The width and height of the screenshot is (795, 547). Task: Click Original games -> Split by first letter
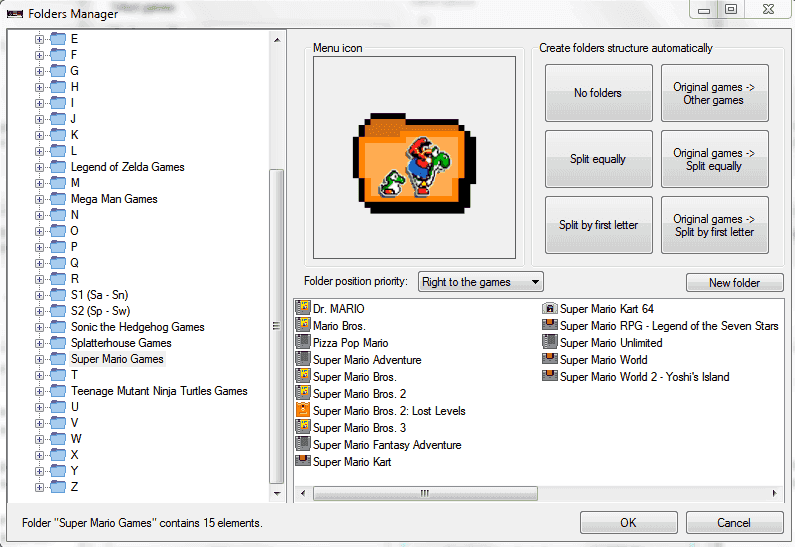coord(714,225)
